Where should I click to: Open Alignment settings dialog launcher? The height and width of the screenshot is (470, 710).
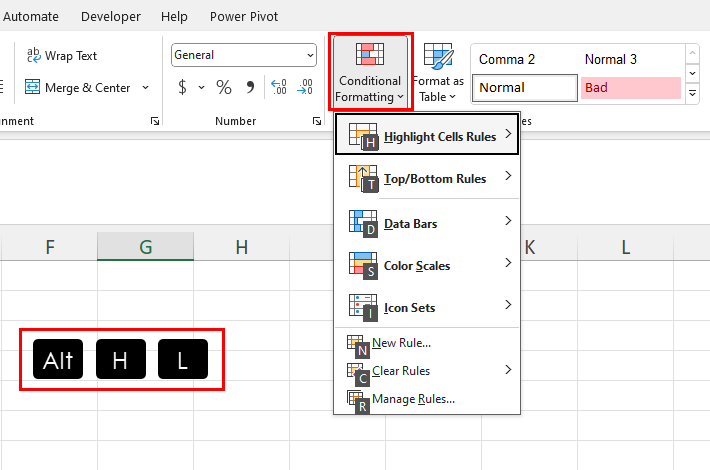pyautogui.click(x=155, y=121)
